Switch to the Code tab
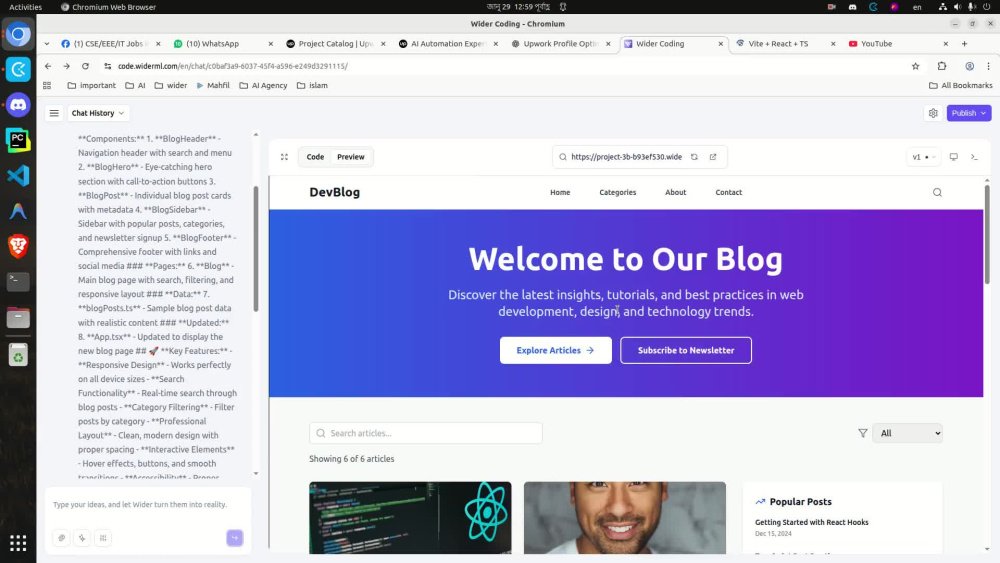Screen dimensions: 1000x563 click(315, 157)
